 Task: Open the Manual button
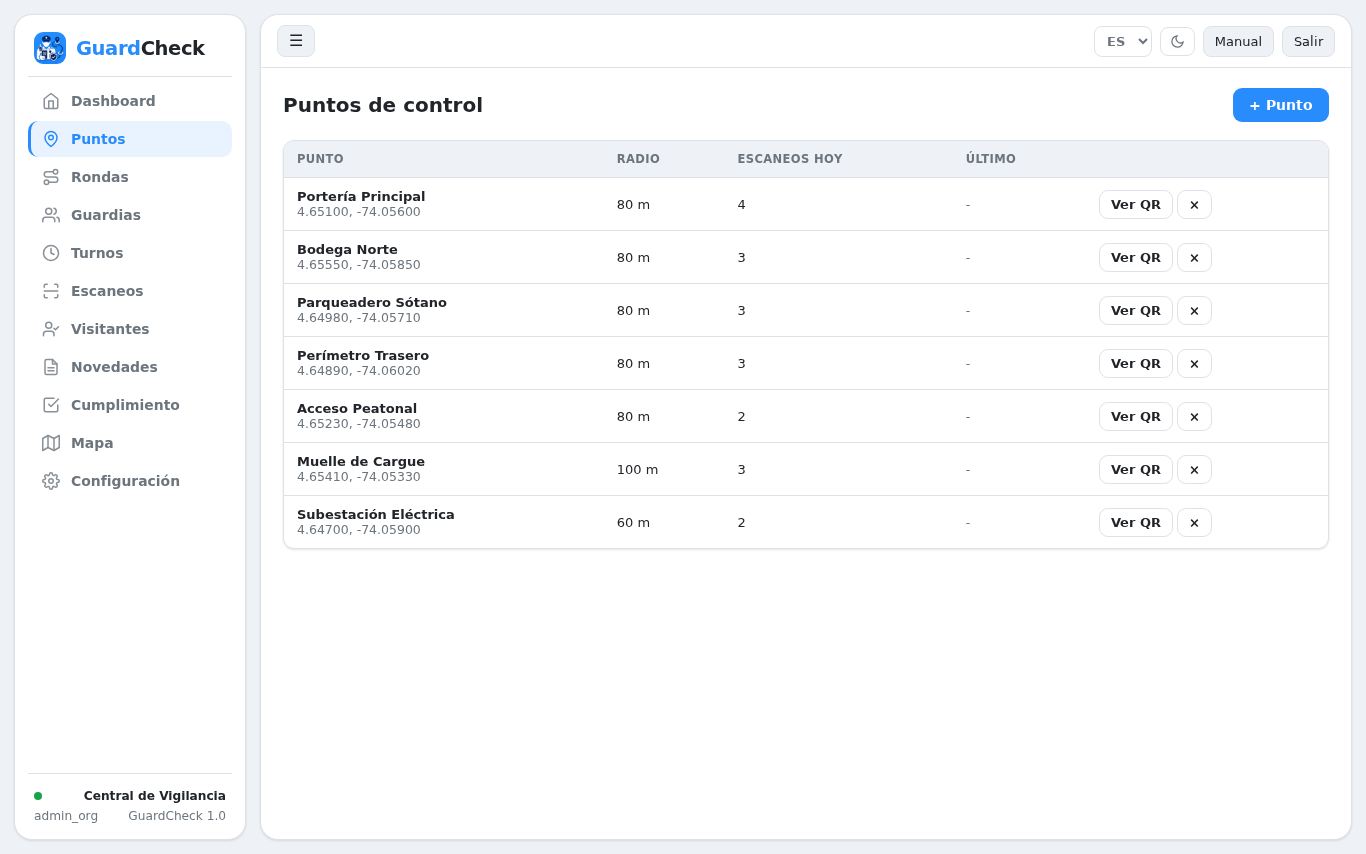1238,42
